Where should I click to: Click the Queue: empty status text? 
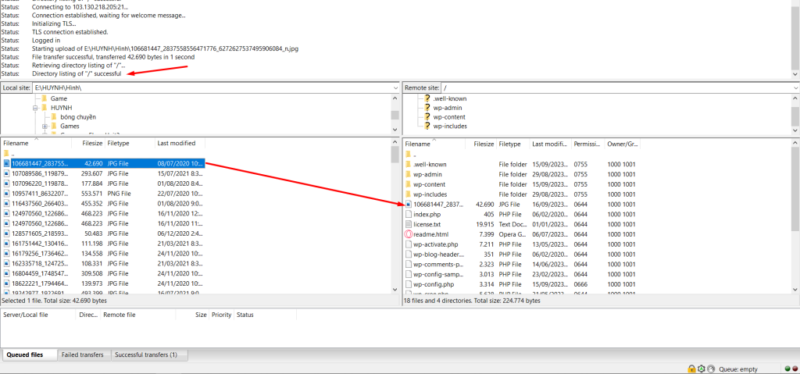coord(738,369)
